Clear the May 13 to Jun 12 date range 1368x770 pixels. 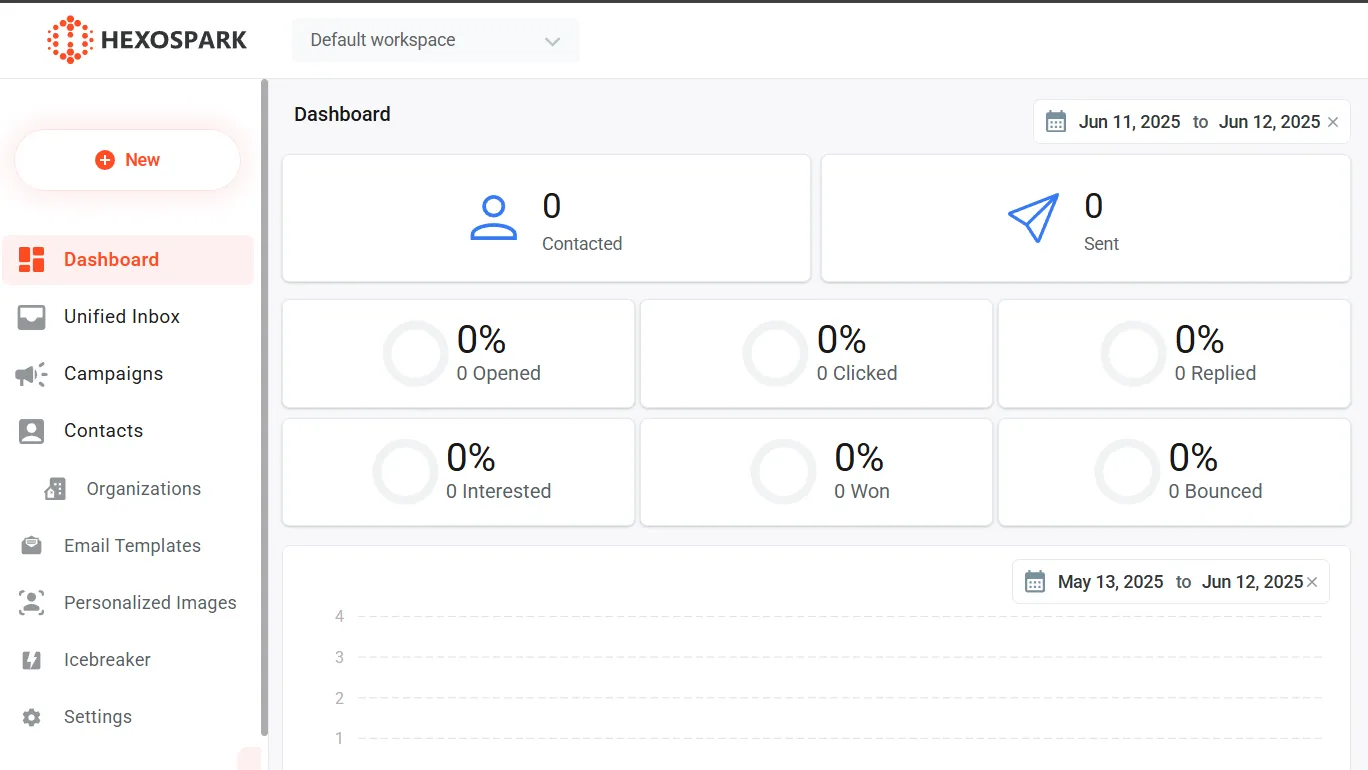tap(1312, 582)
